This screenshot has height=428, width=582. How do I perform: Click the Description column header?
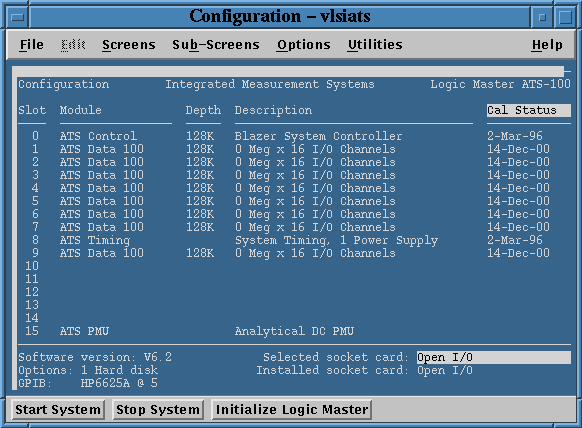[x=273, y=111]
